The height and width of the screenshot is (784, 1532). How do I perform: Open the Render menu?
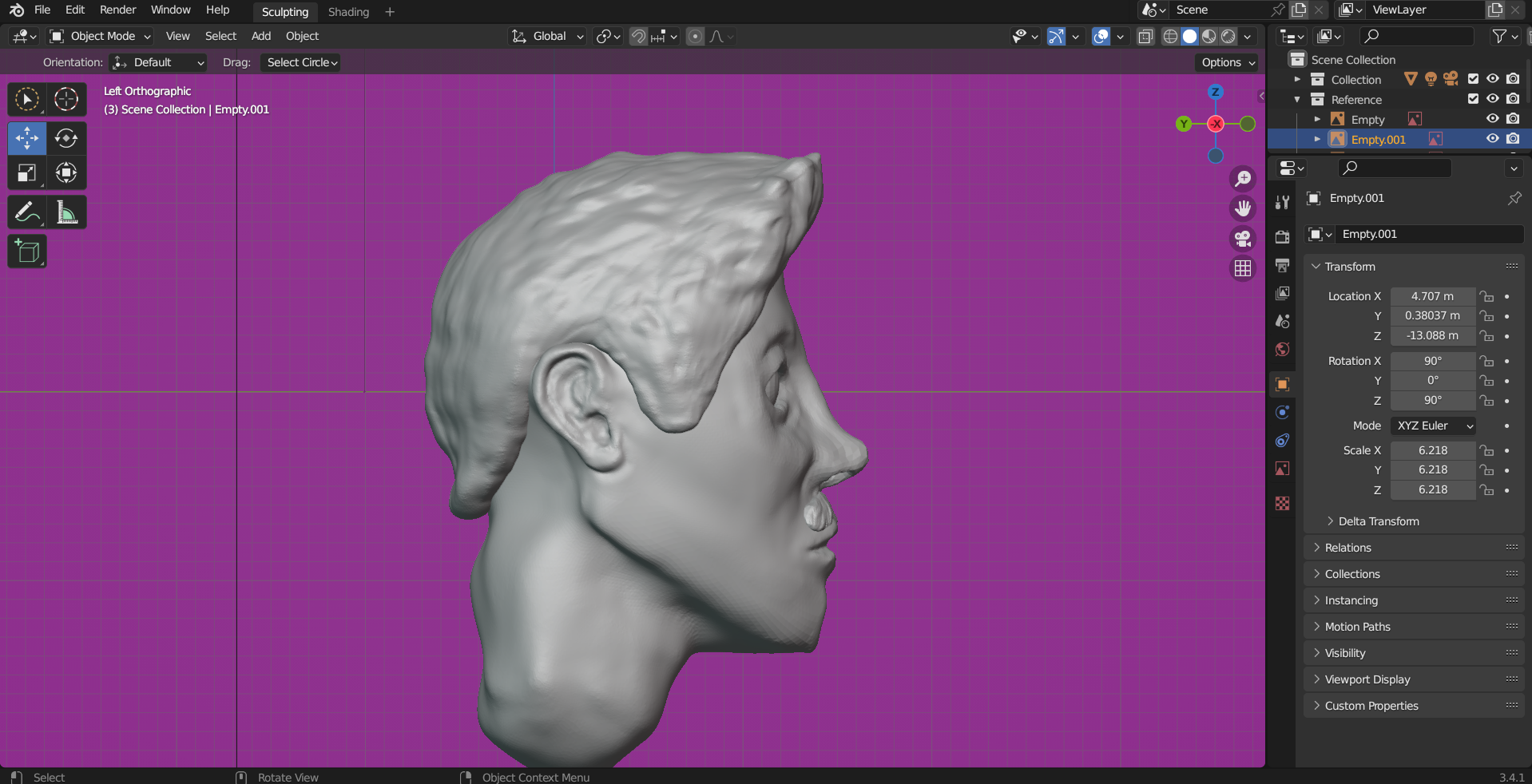[x=117, y=10]
